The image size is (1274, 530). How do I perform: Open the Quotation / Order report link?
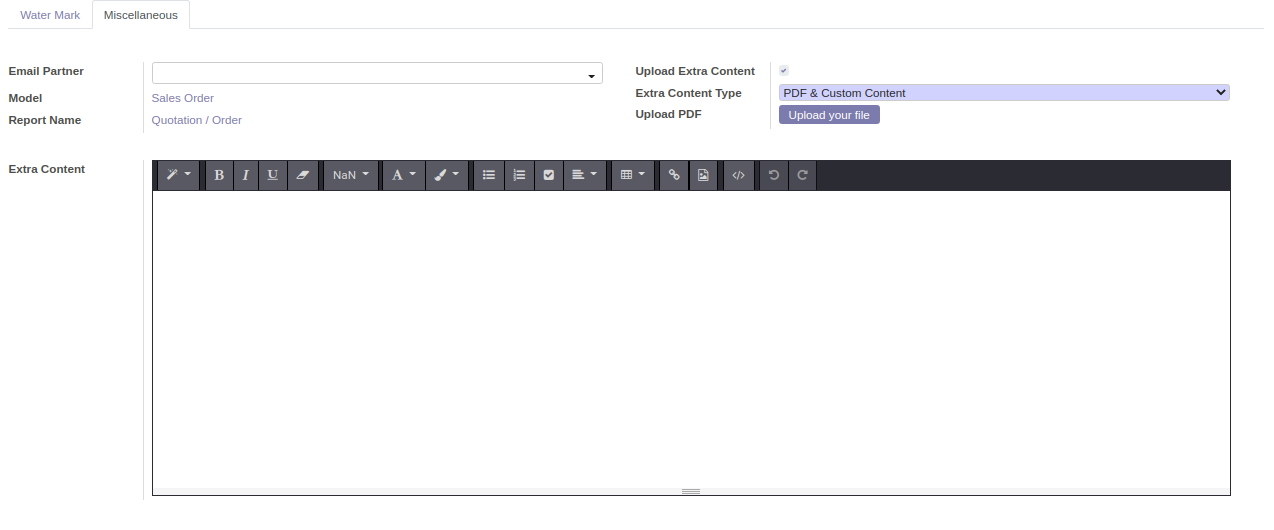(x=197, y=120)
